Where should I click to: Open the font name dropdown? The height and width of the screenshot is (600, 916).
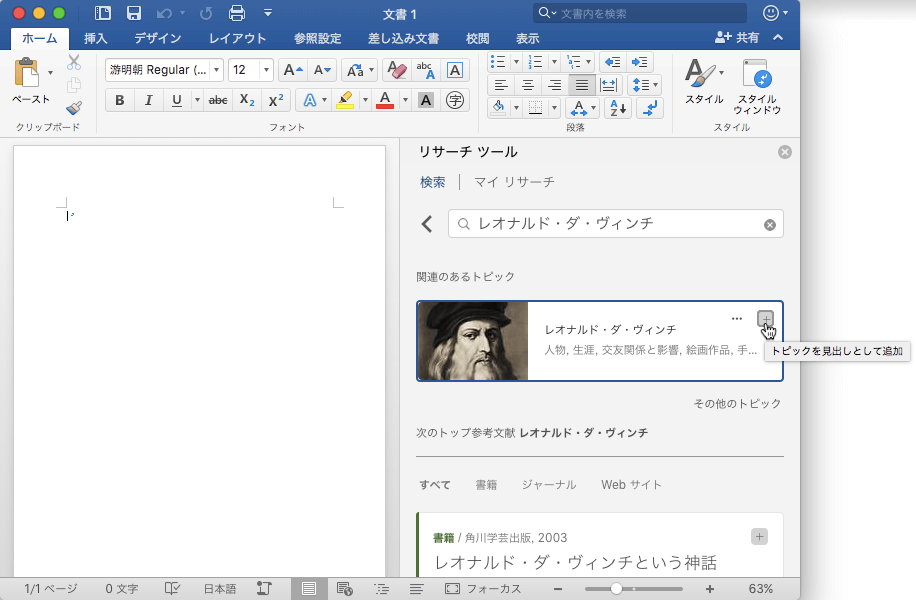coord(216,70)
